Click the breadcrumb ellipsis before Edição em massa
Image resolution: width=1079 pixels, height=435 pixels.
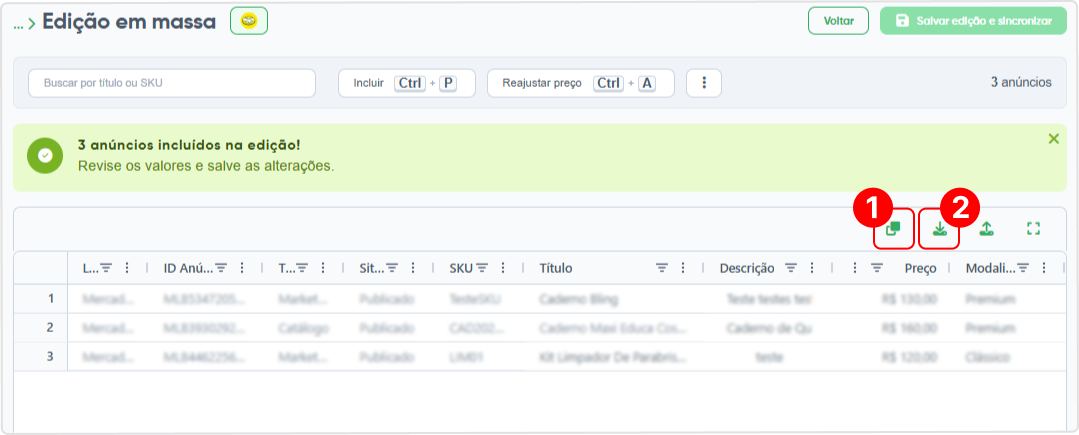click(x=19, y=23)
